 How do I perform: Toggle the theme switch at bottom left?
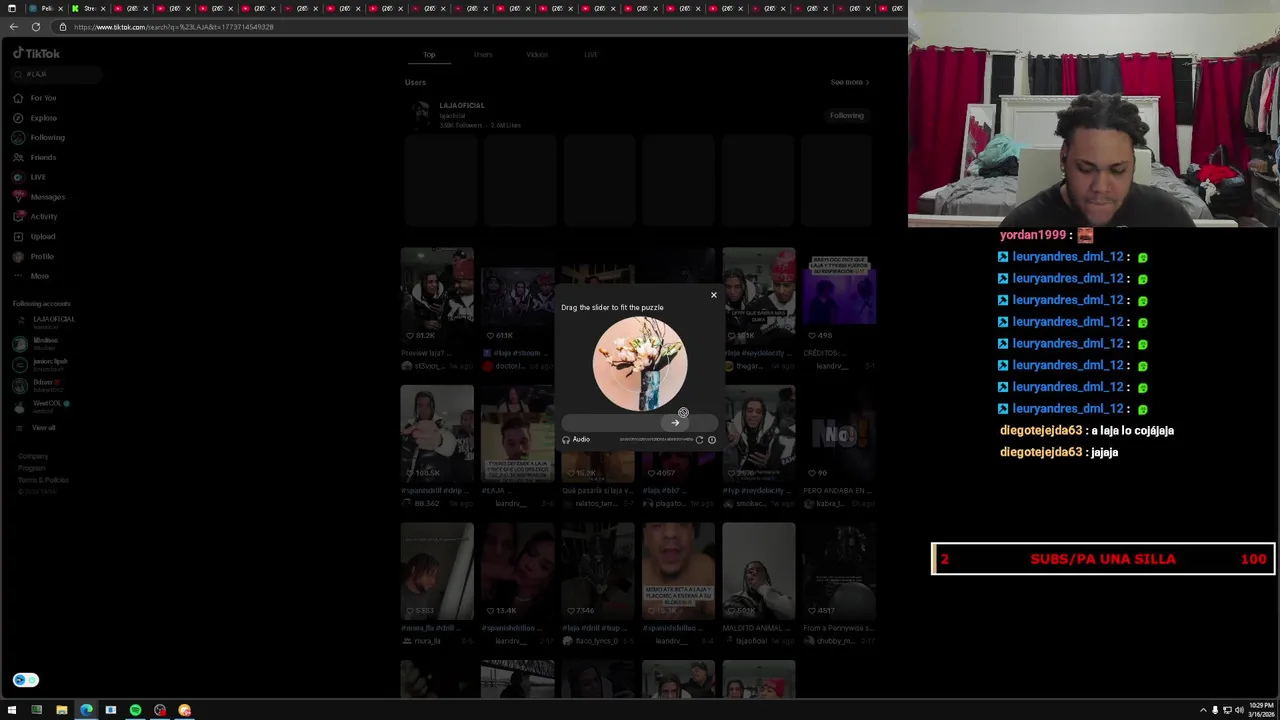click(25, 680)
